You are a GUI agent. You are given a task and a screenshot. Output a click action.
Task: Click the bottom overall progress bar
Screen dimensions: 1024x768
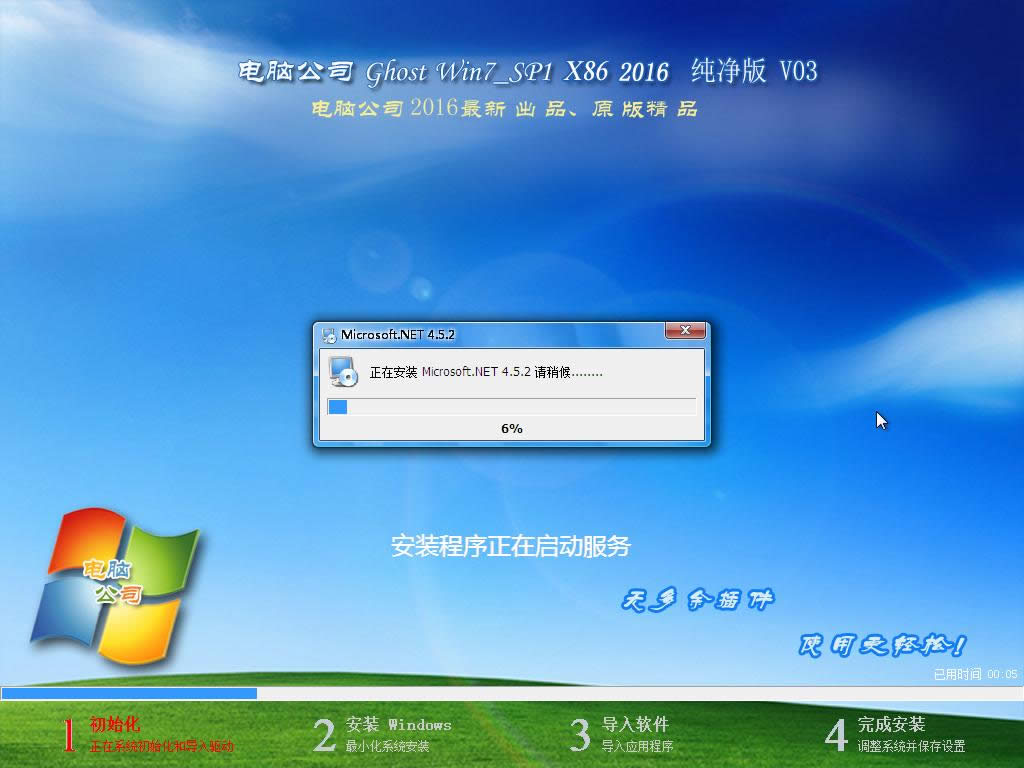coord(512,692)
